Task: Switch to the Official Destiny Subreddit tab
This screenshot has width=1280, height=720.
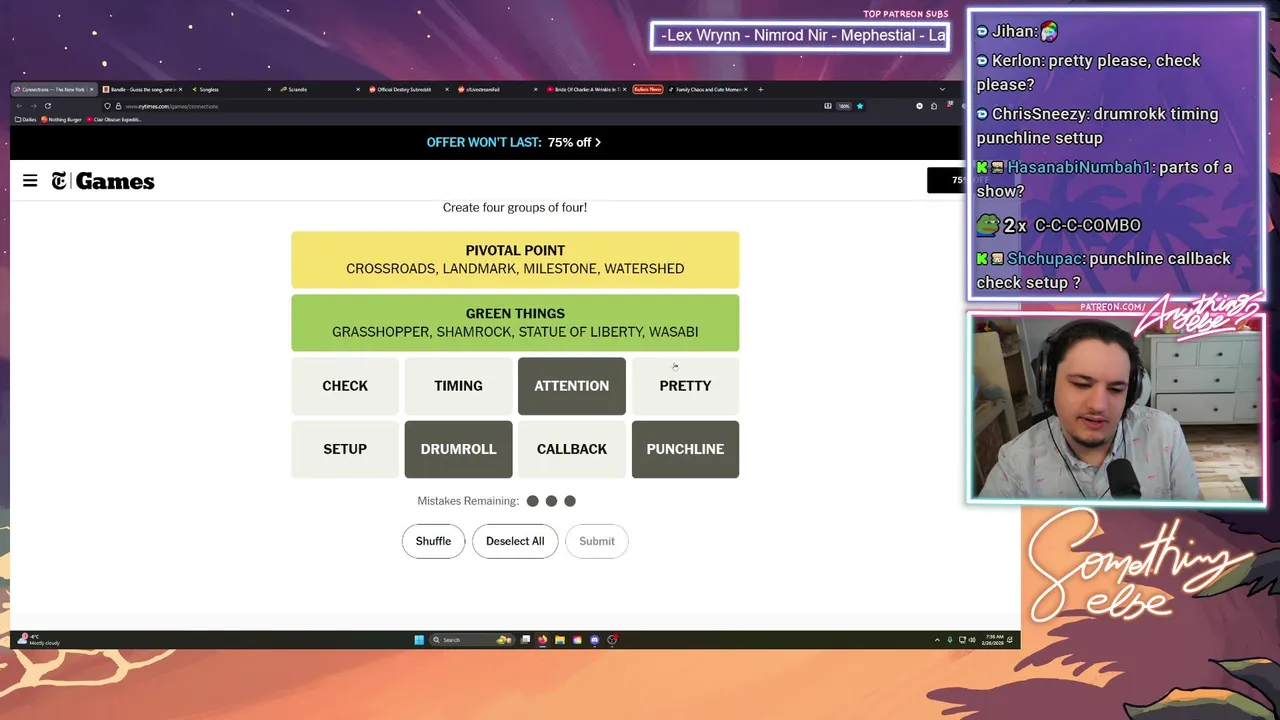Action: [x=408, y=89]
